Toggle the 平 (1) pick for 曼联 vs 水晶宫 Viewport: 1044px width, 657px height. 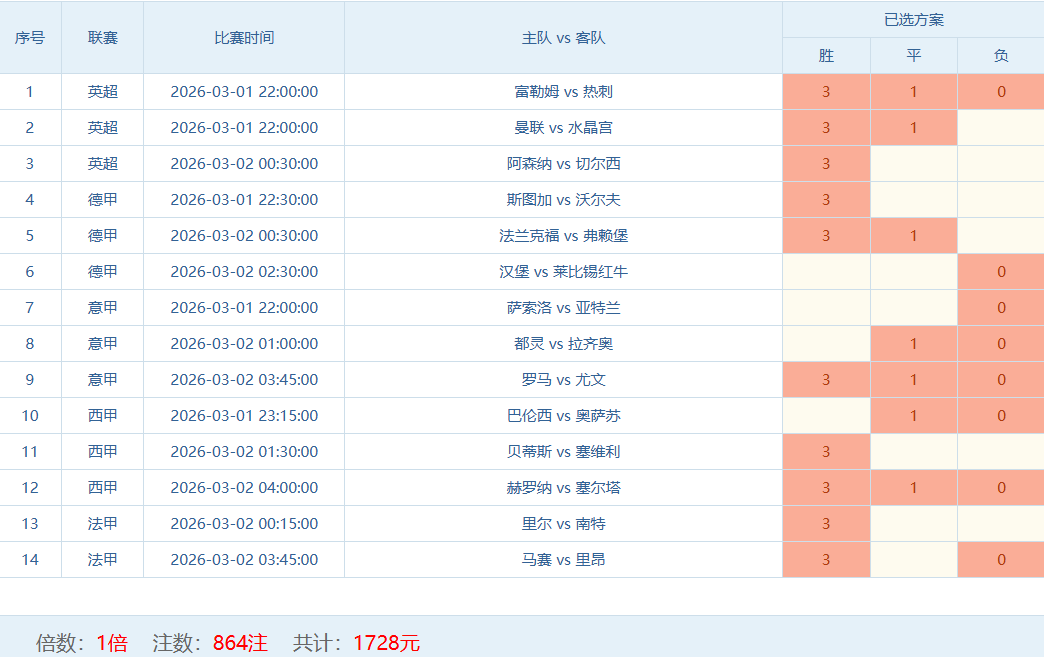pos(913,128)
